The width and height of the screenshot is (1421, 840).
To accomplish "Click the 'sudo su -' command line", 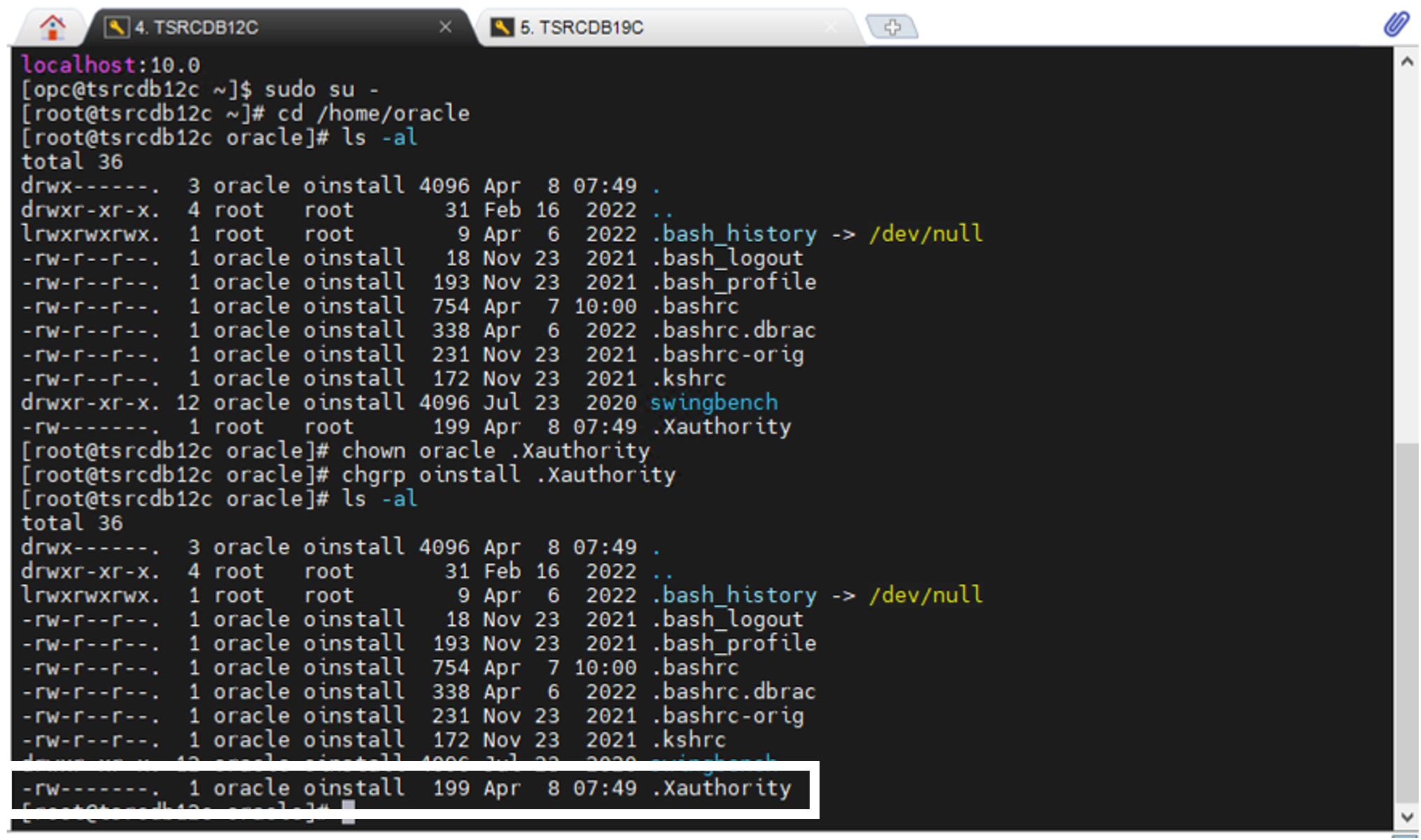I will [322, 90].
